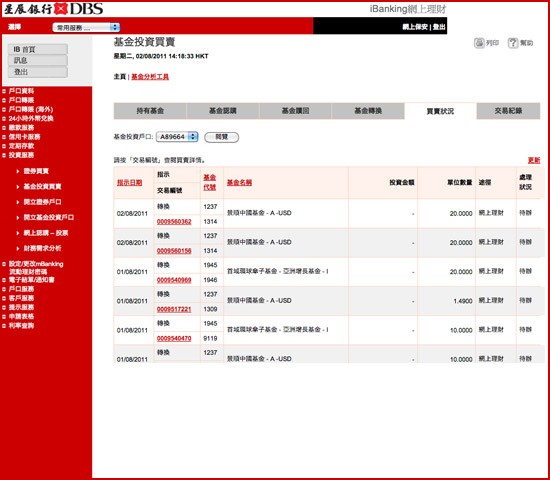The height and width of the screenshot is (480, 550).
Task: Click 登出 in the top black bar
Action: (439, 27)
